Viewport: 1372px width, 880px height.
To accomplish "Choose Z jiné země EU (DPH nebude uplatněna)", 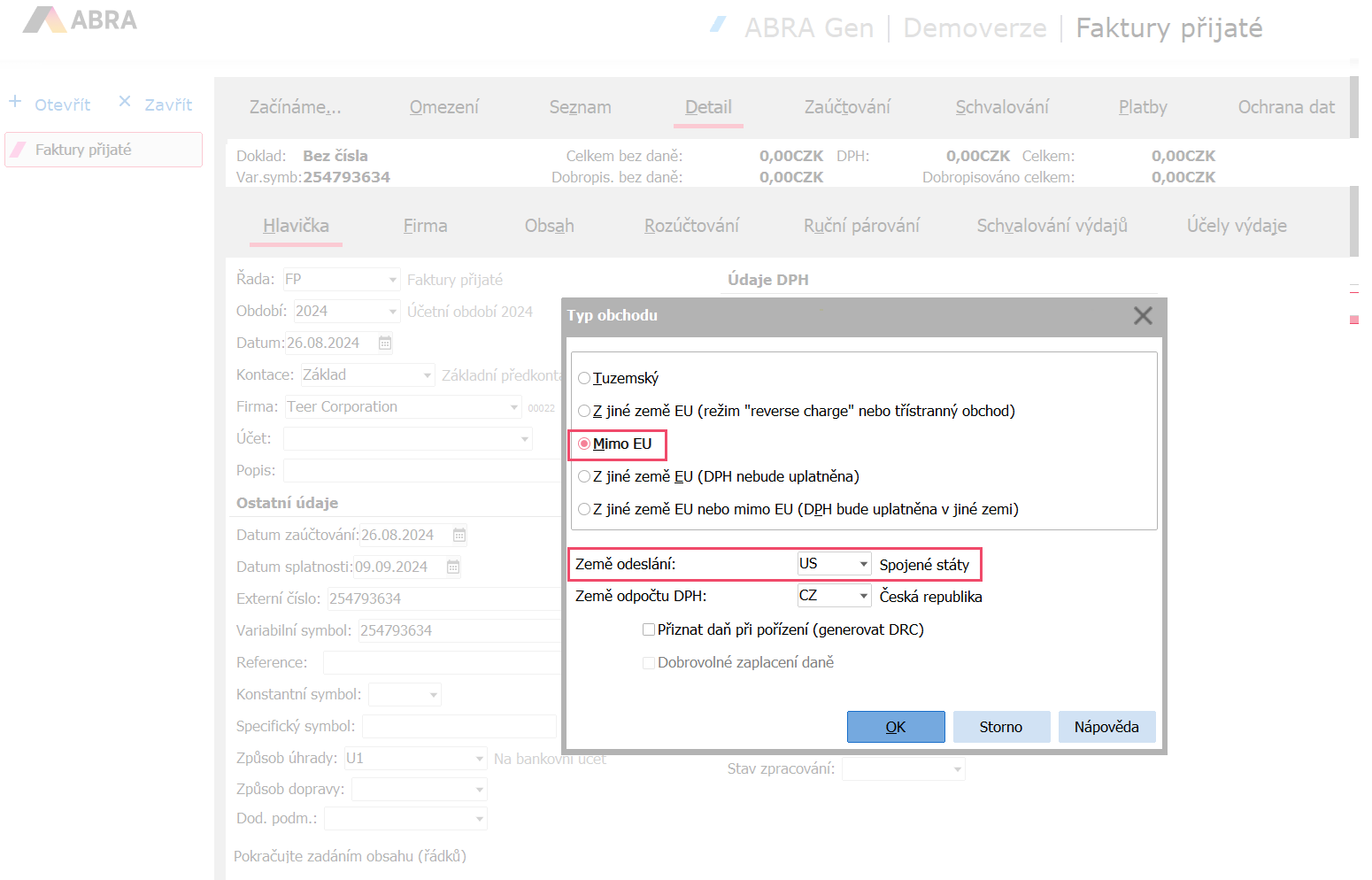I will [584, 476].
